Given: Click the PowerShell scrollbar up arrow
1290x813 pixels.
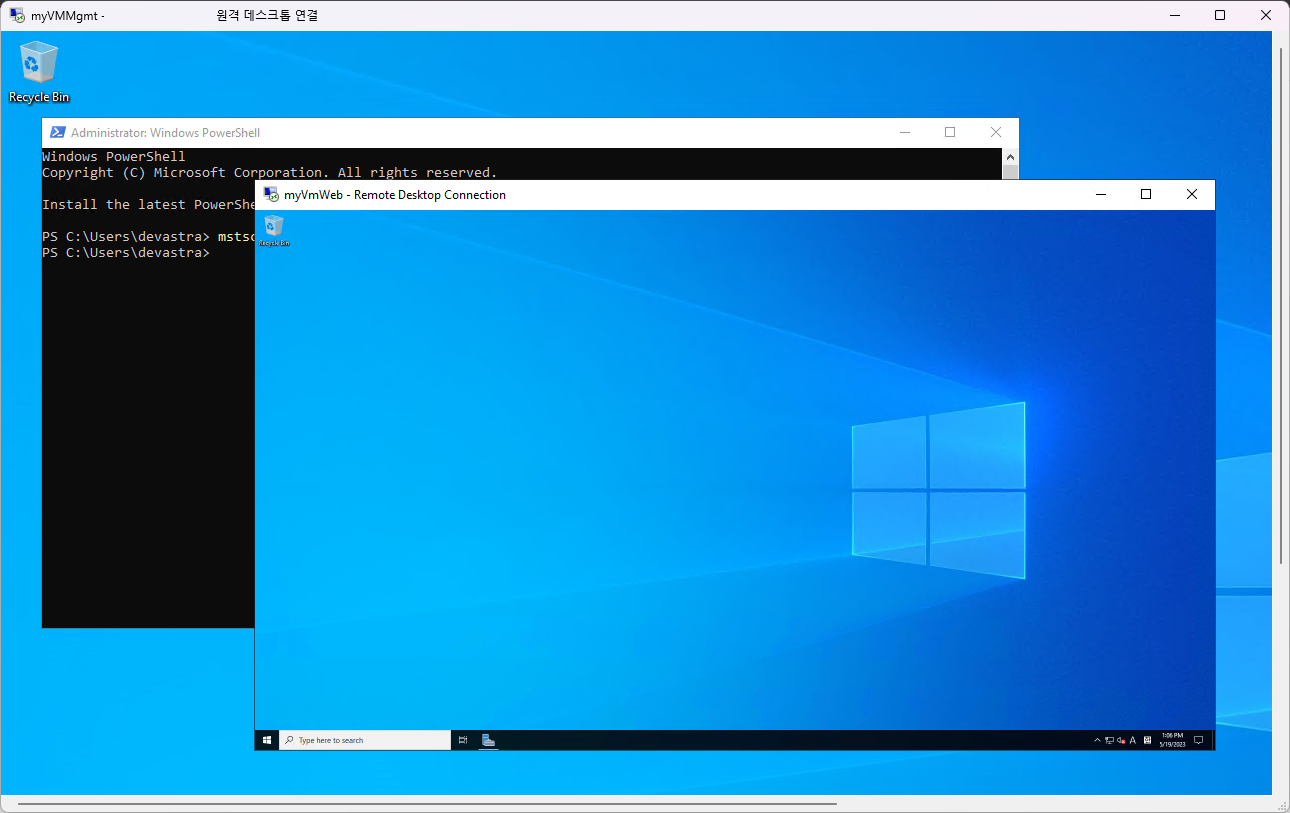Looking at the screenshot, I should point(1010,157).
